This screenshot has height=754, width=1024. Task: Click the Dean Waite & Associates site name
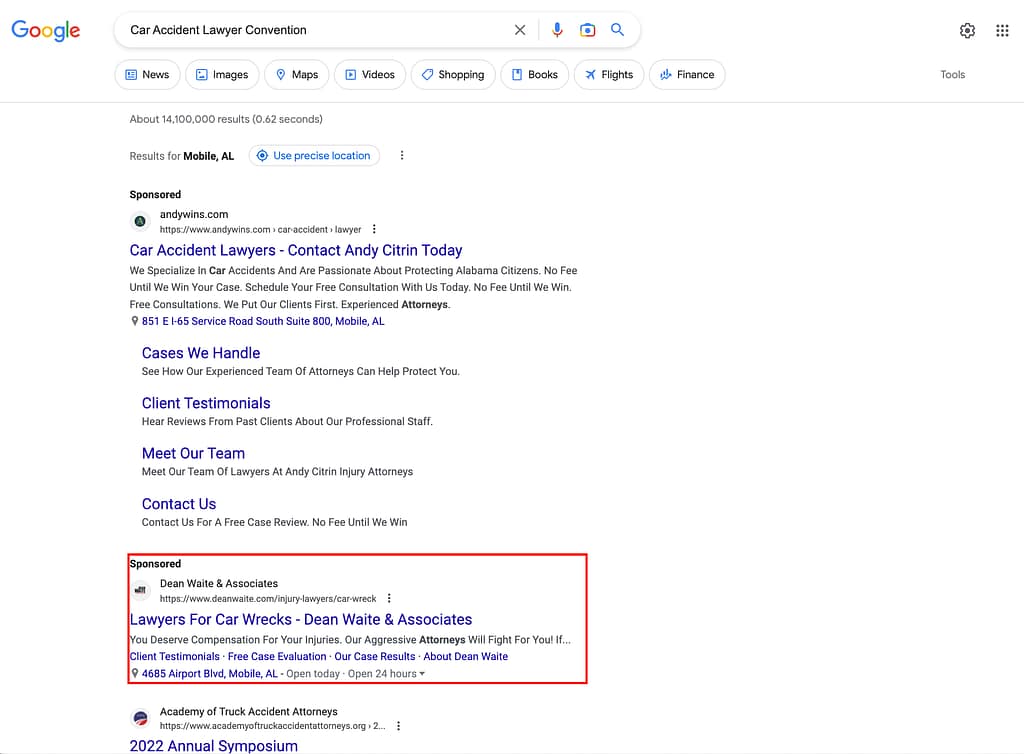pyautogui.click(x=219, y=584)
